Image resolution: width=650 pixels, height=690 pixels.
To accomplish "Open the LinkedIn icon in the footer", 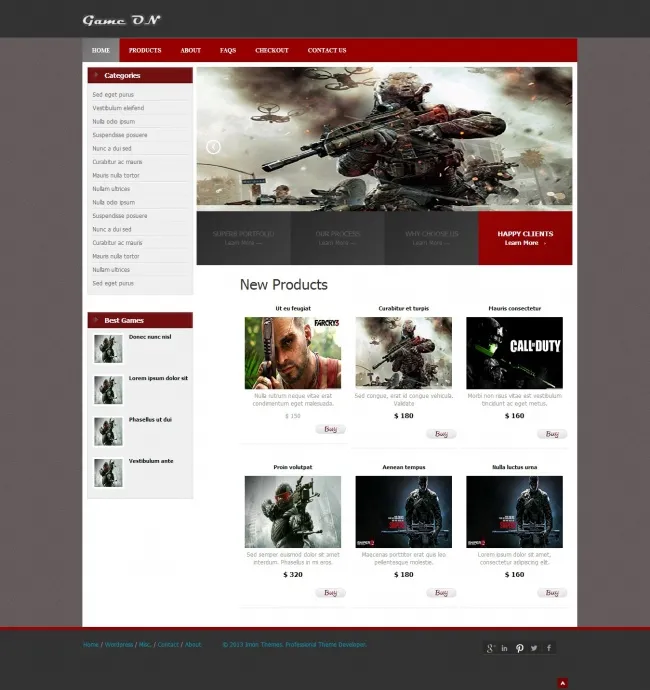I will point(504,648).
